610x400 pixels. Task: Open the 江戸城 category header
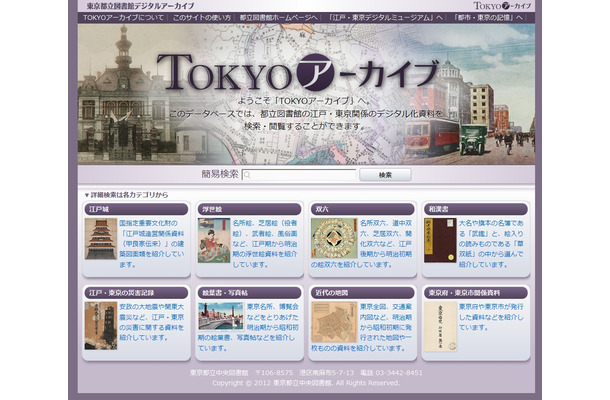[x=136, y=209]
